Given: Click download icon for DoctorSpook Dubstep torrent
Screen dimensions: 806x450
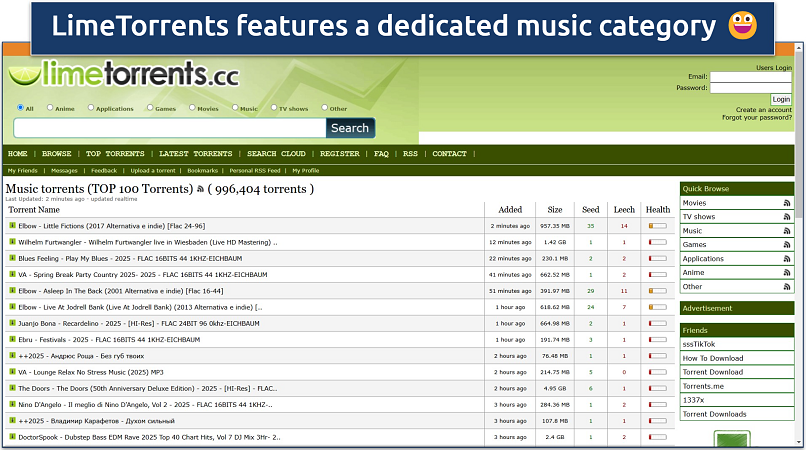Looking at the screenshot, I should coord(12,437).
